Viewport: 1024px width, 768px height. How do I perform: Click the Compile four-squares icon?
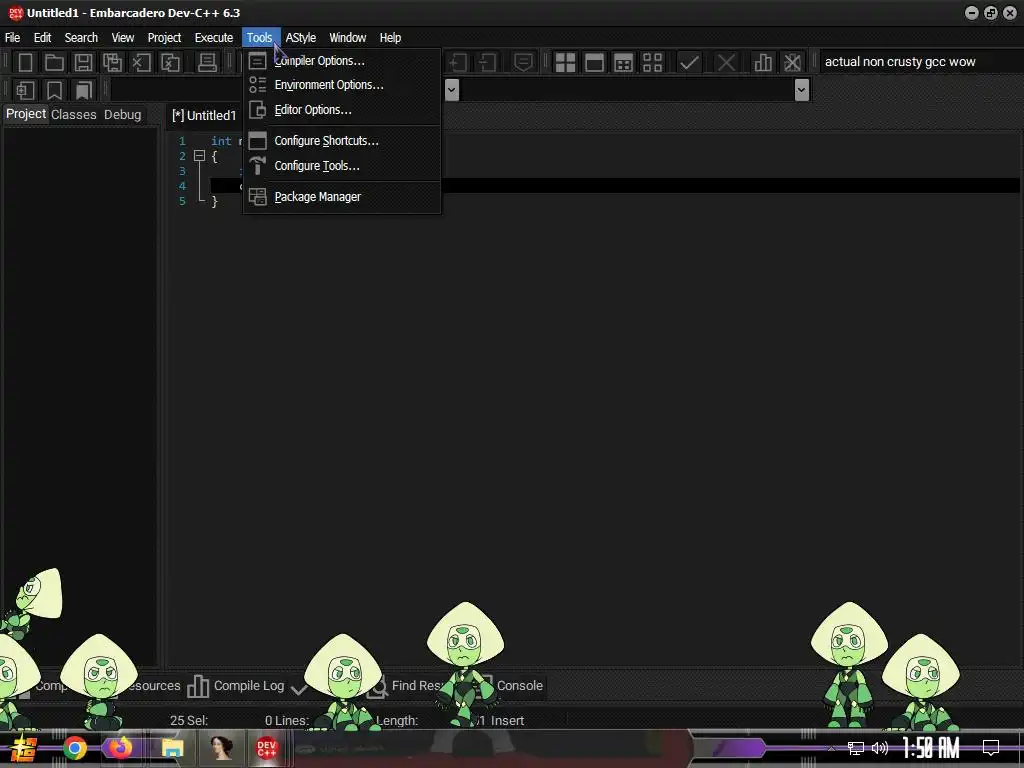(x=565, y=63)
